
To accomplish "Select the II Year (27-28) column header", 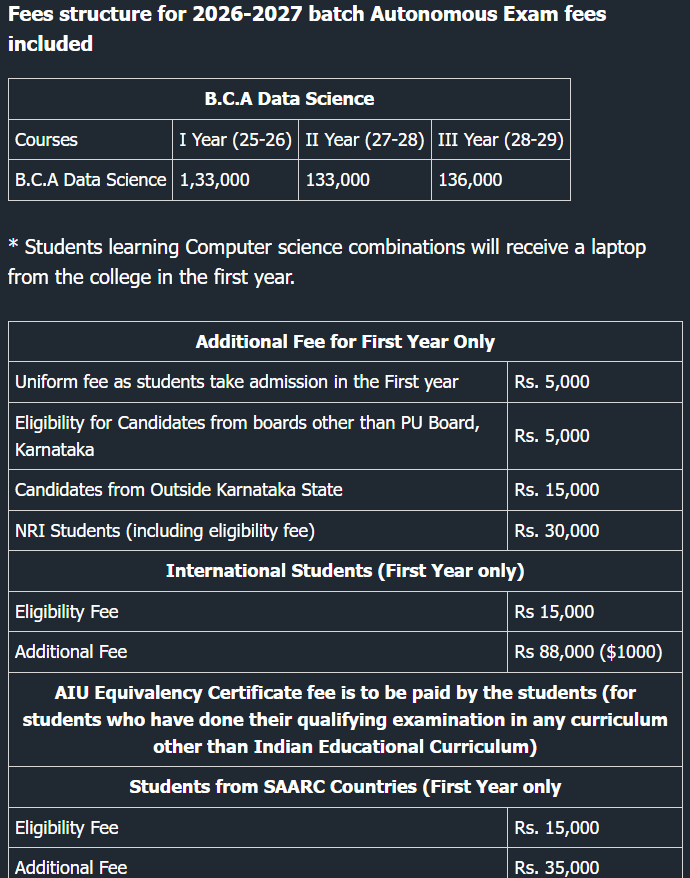I will click(365, 140).
